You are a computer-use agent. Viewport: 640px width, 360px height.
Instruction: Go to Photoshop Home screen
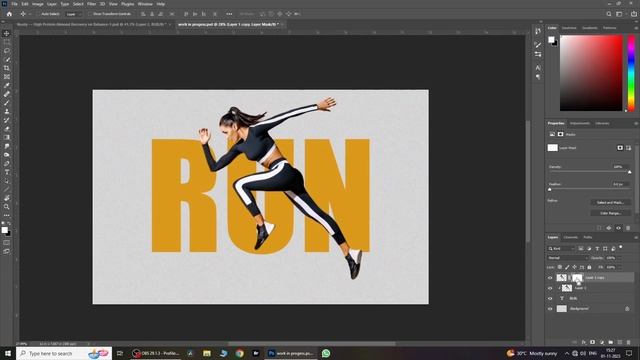pos(9,14)
